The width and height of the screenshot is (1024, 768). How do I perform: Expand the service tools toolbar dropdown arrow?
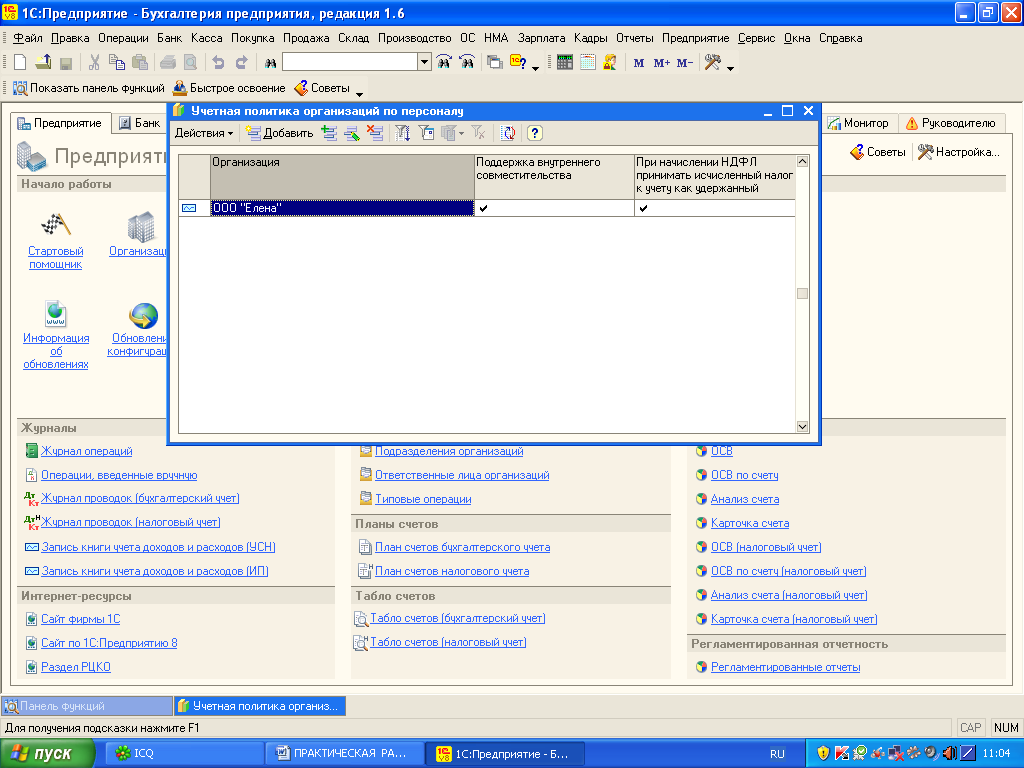click(731, 68)
